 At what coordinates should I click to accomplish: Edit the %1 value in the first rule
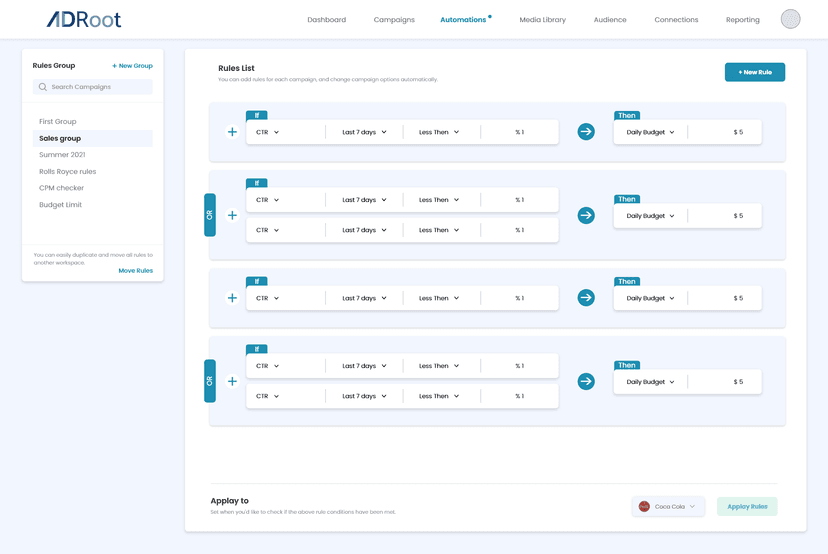point(520,132)
